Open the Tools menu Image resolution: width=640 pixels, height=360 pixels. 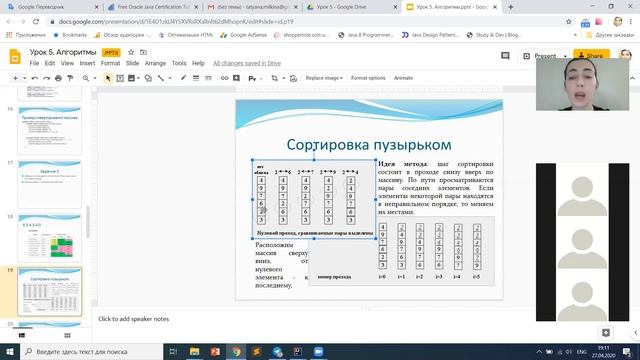pyautogui.click(x=179, y=63)
